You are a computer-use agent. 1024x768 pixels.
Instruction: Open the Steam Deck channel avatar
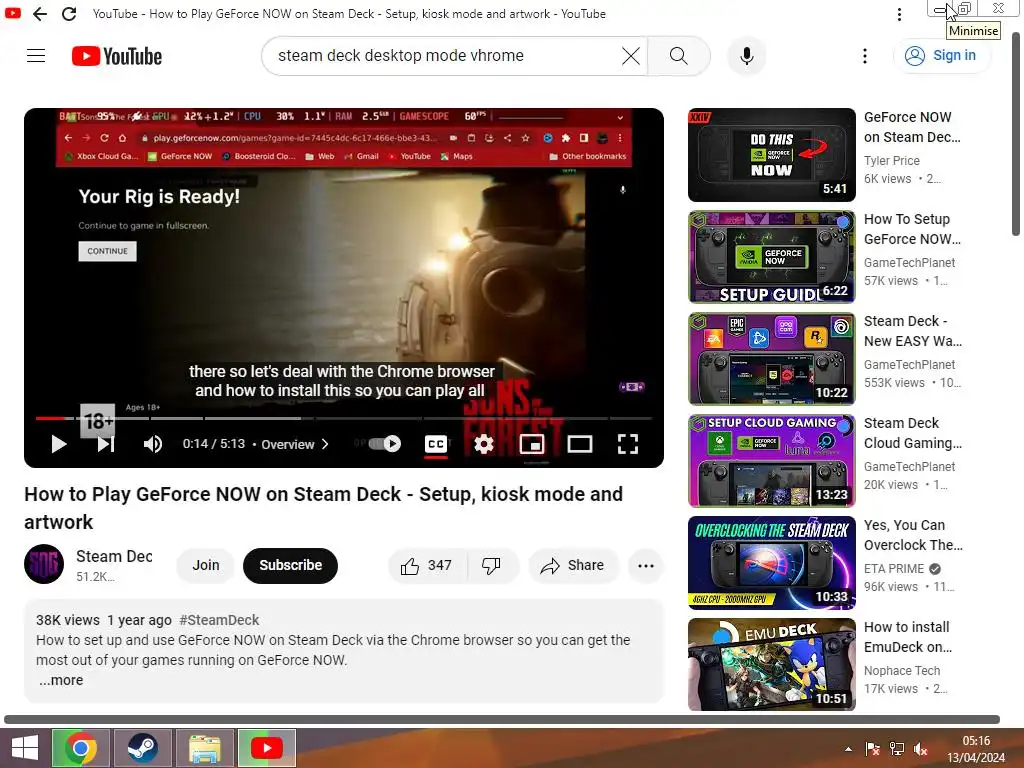click(x=44, y=564)
